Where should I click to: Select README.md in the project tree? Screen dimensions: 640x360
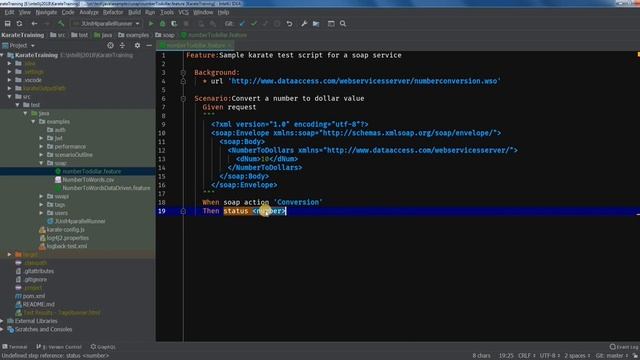click(38, 304)
